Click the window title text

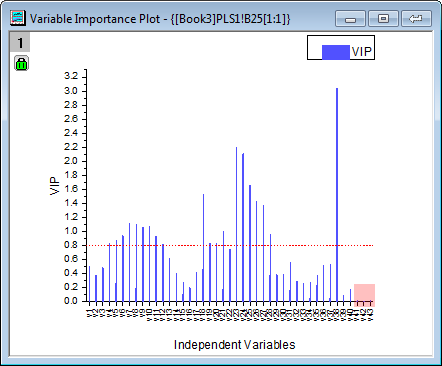160,19
